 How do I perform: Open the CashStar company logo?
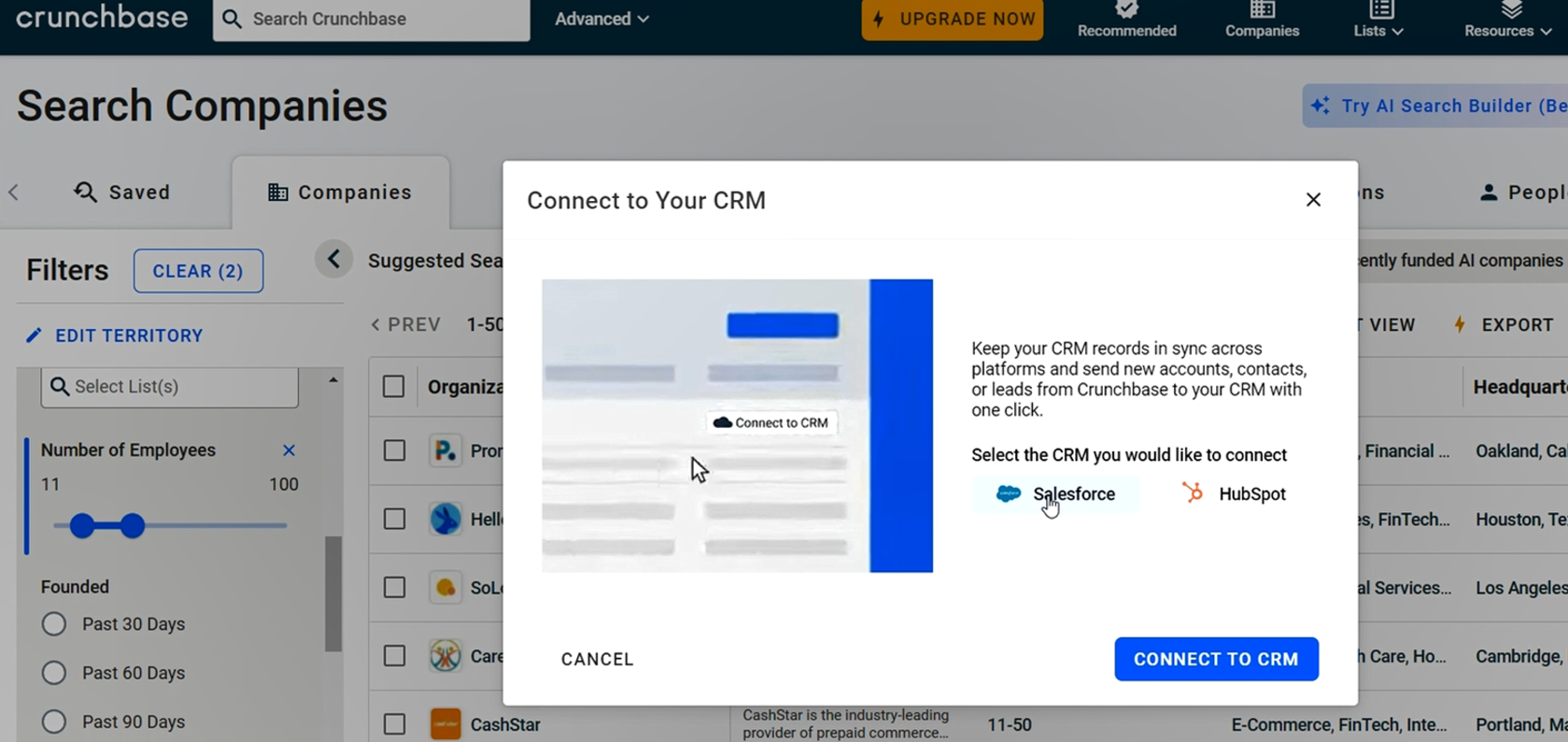[x=445, y=724]
